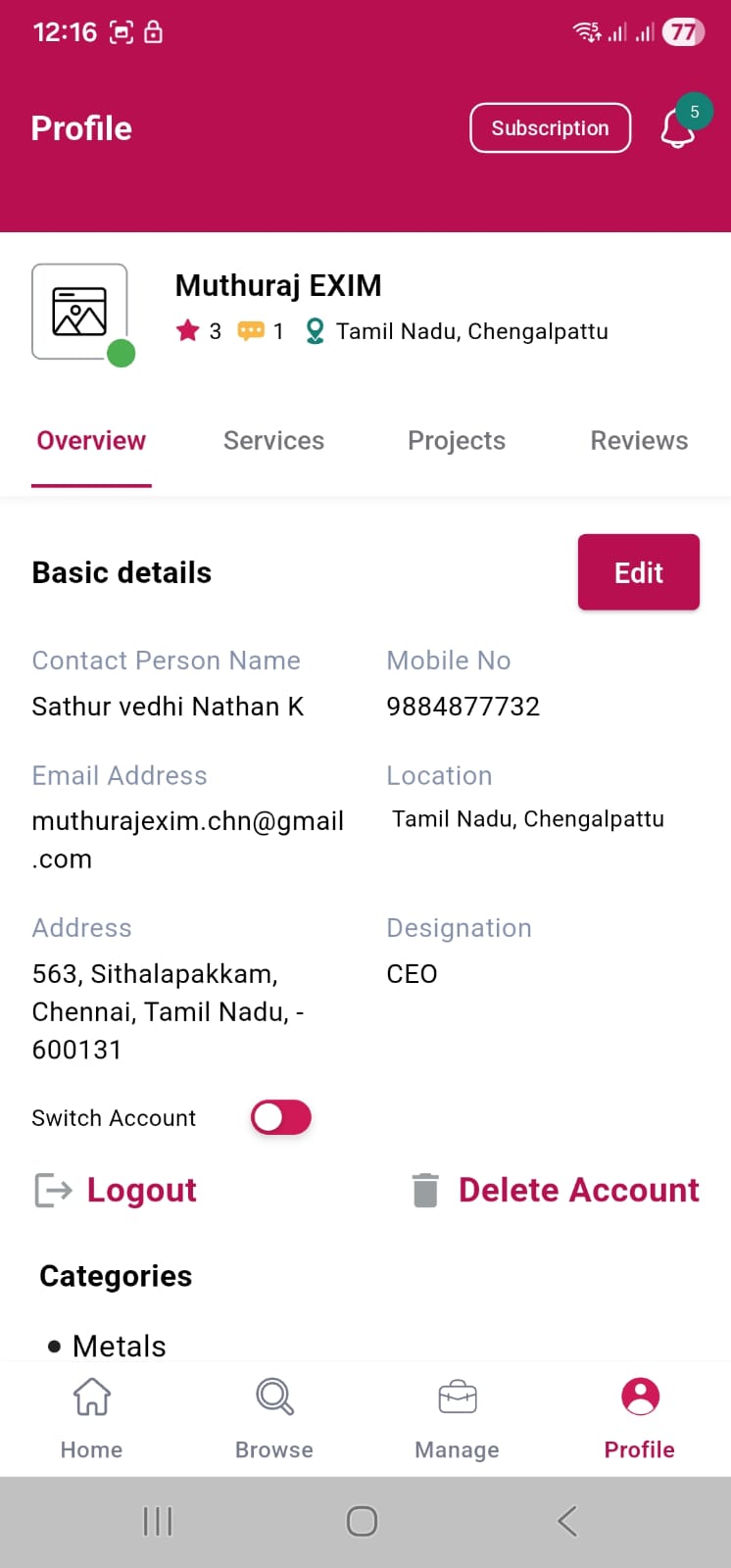Screen dimensions: 731x1568
Task: Open the notification bell icon
Action: tap(678, 128)
